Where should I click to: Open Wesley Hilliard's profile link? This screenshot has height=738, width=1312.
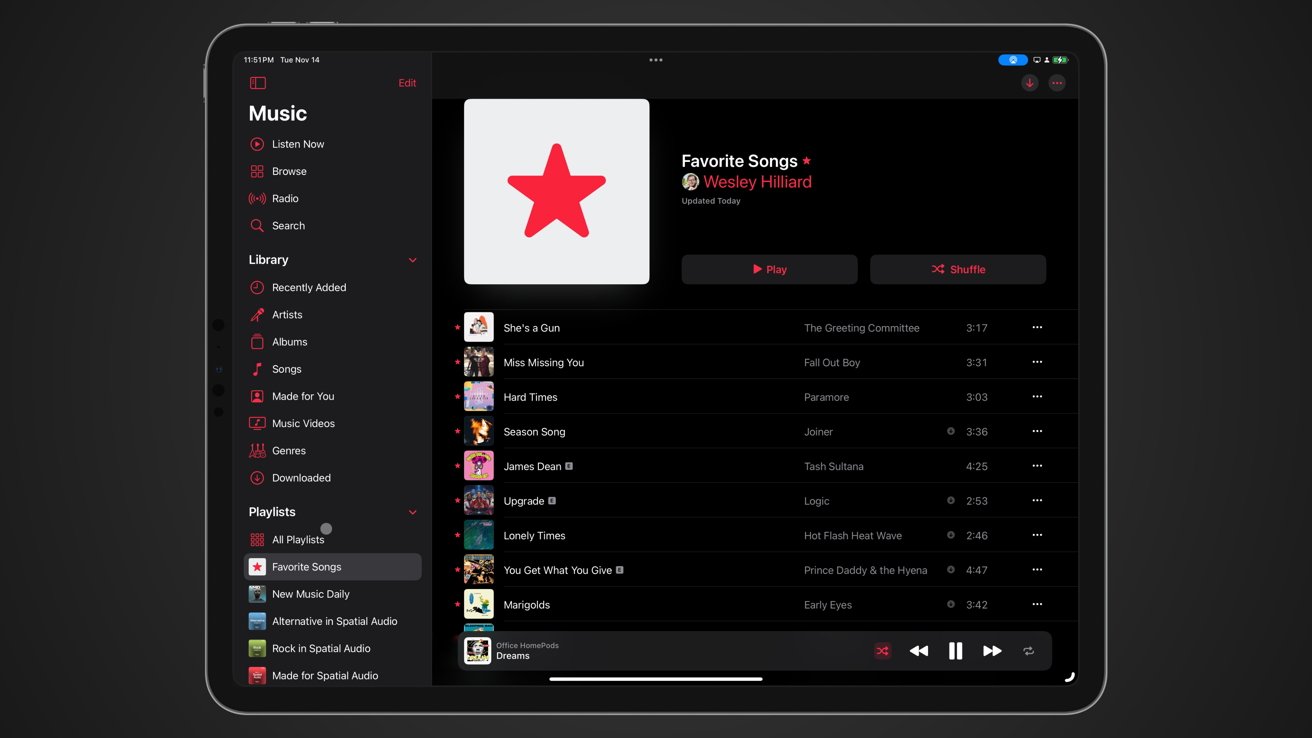tap(757, 181)
